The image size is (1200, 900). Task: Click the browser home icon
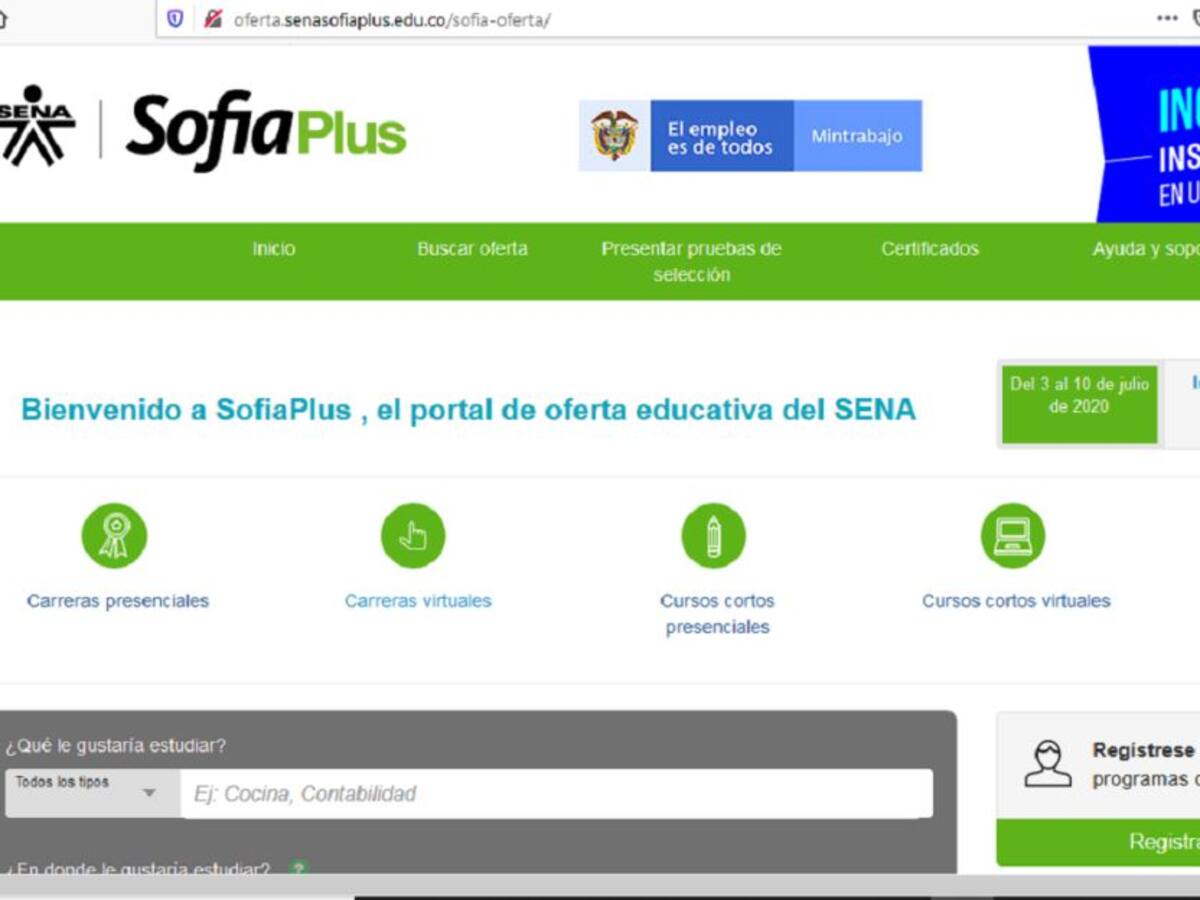[x=3, y=18]
